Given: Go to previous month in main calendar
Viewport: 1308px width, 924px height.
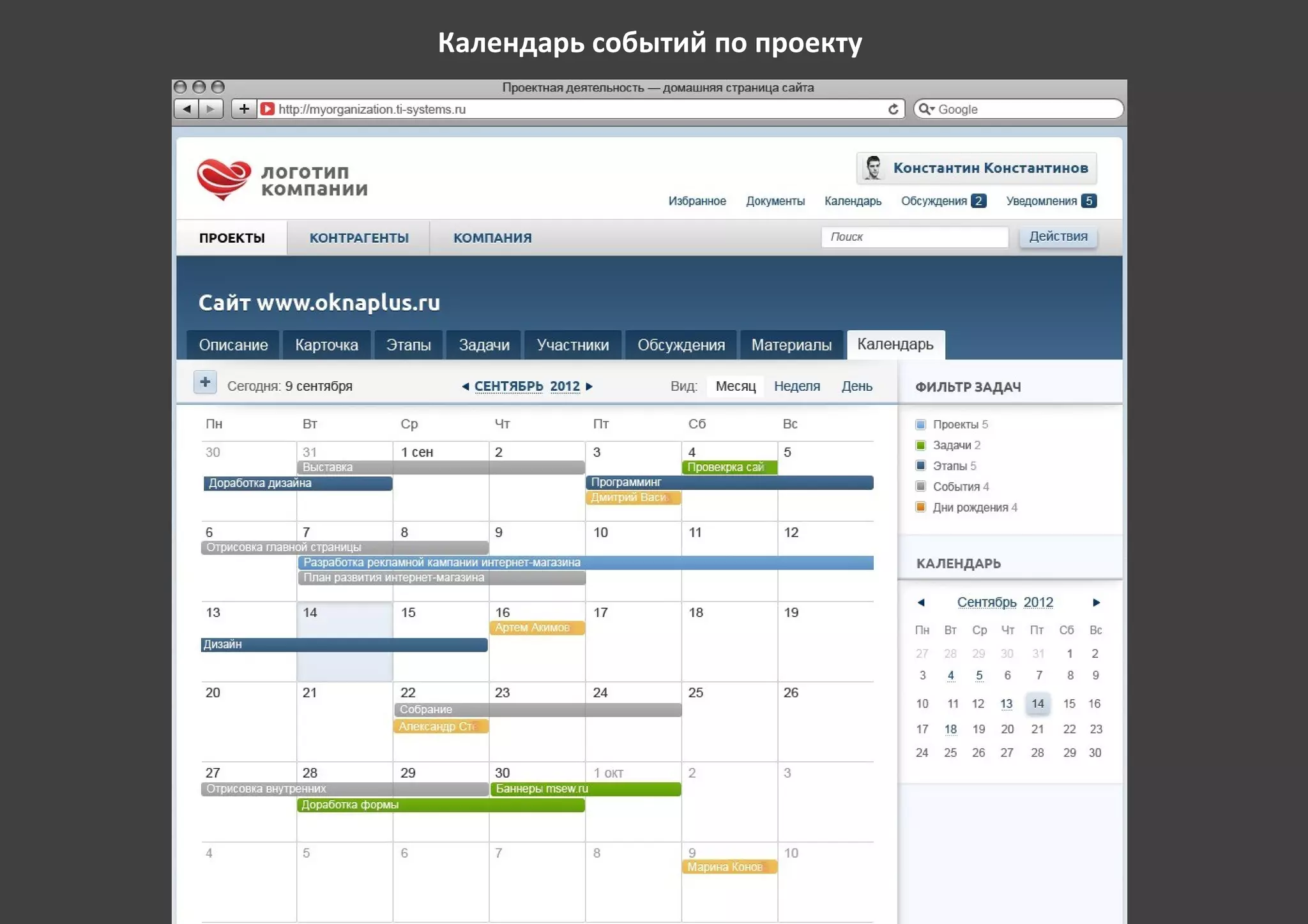Looking at the screenshot, I should click(465, 386).
